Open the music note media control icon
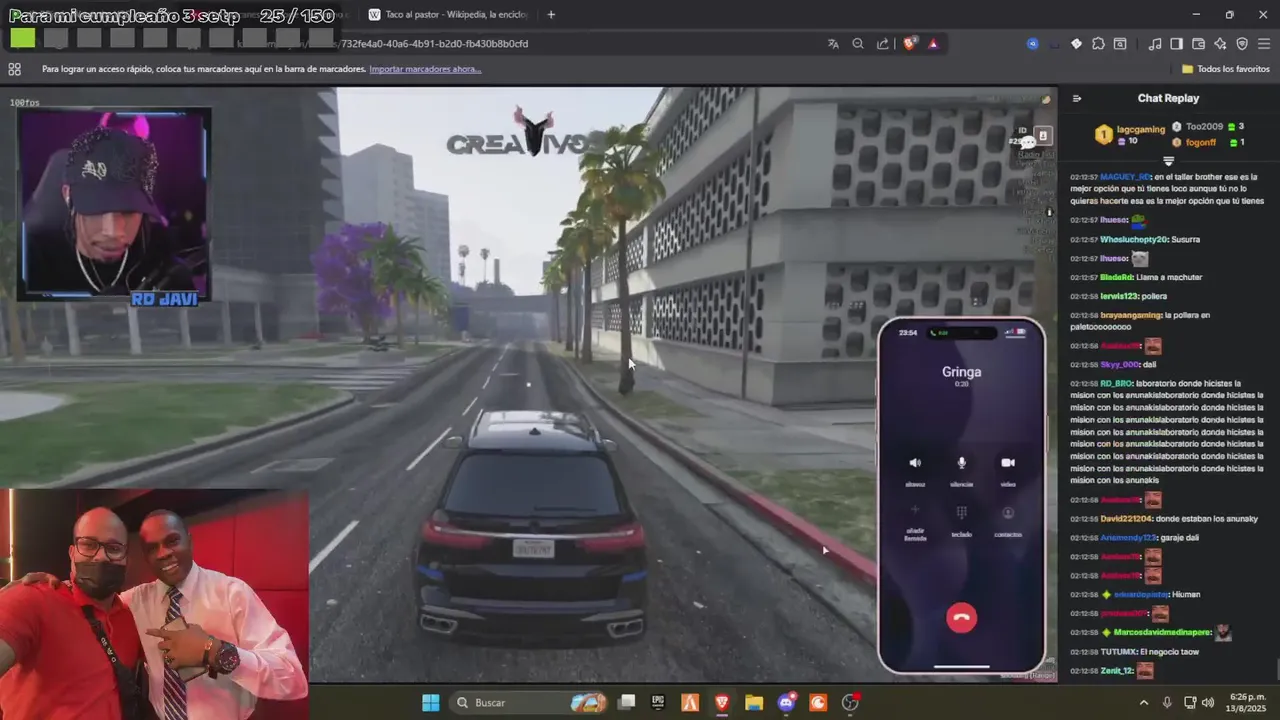The height and width of the screenshot is (720, 1280). (x=1155, y=44)
